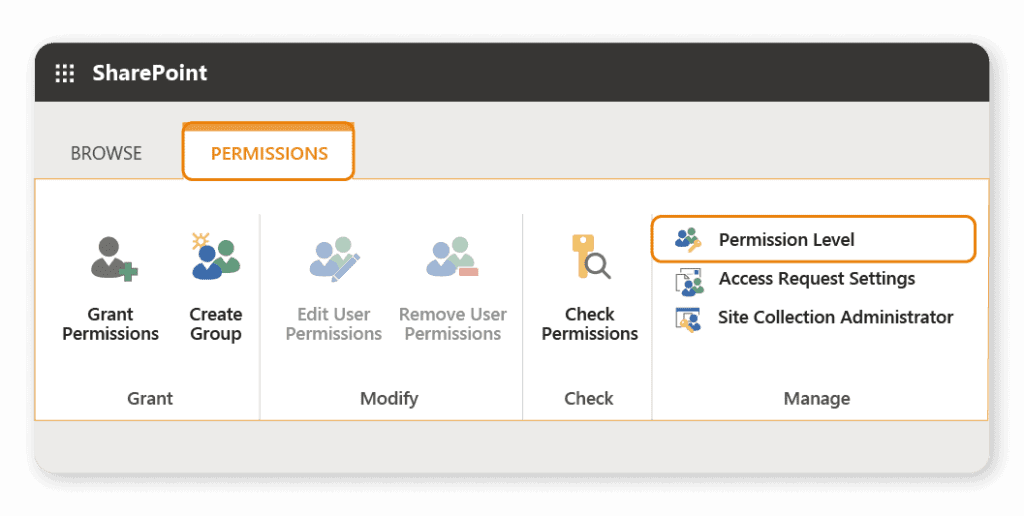This screenshot has height=516, width=1024.
Task: Click the Create Group people icon
Action: click(215, 256)
